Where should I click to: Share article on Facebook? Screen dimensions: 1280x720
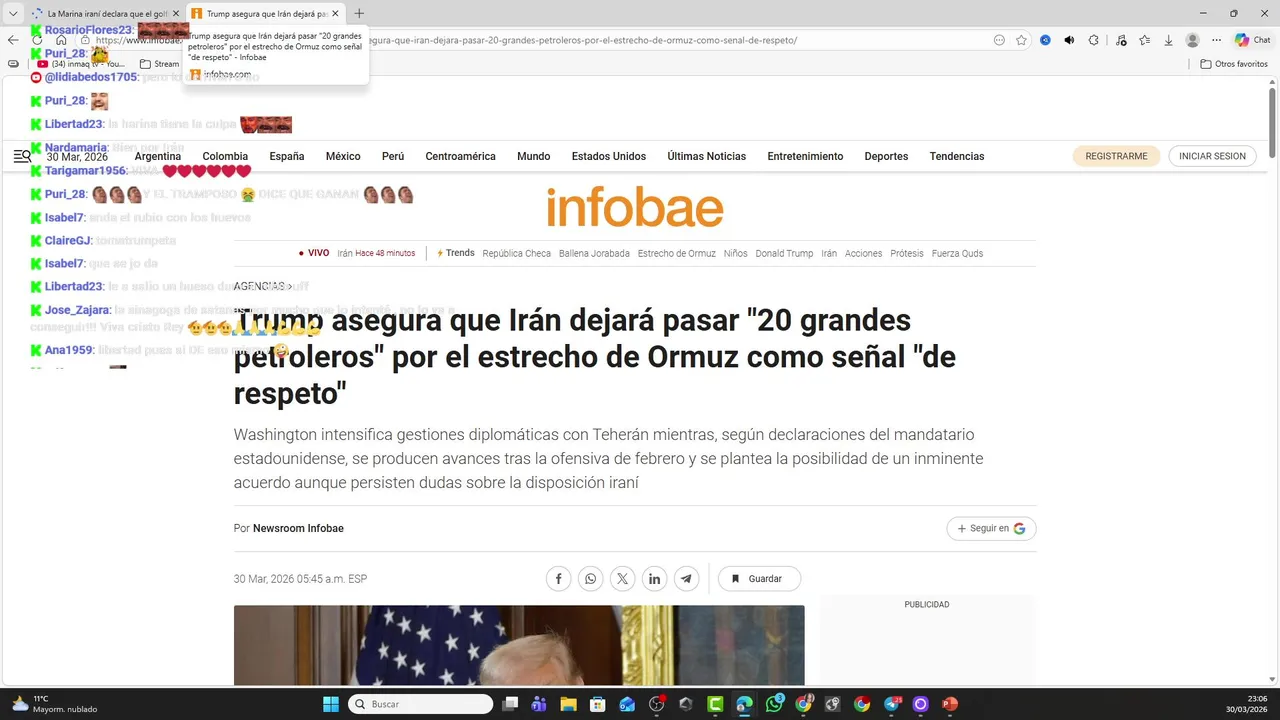coord(558,578)
